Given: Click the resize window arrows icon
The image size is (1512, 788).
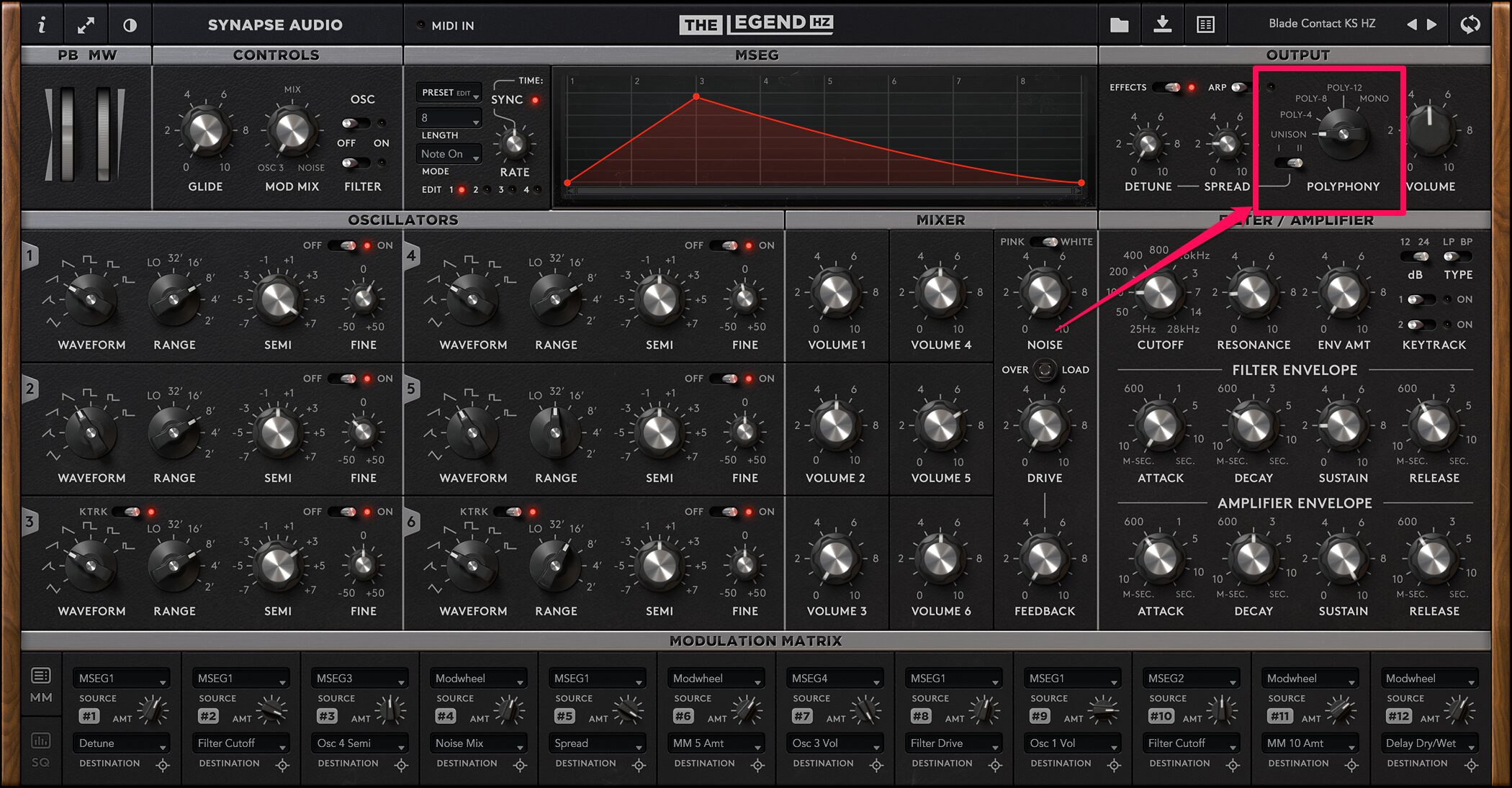Looking at the screenshot, I should (x=86, y=25).
